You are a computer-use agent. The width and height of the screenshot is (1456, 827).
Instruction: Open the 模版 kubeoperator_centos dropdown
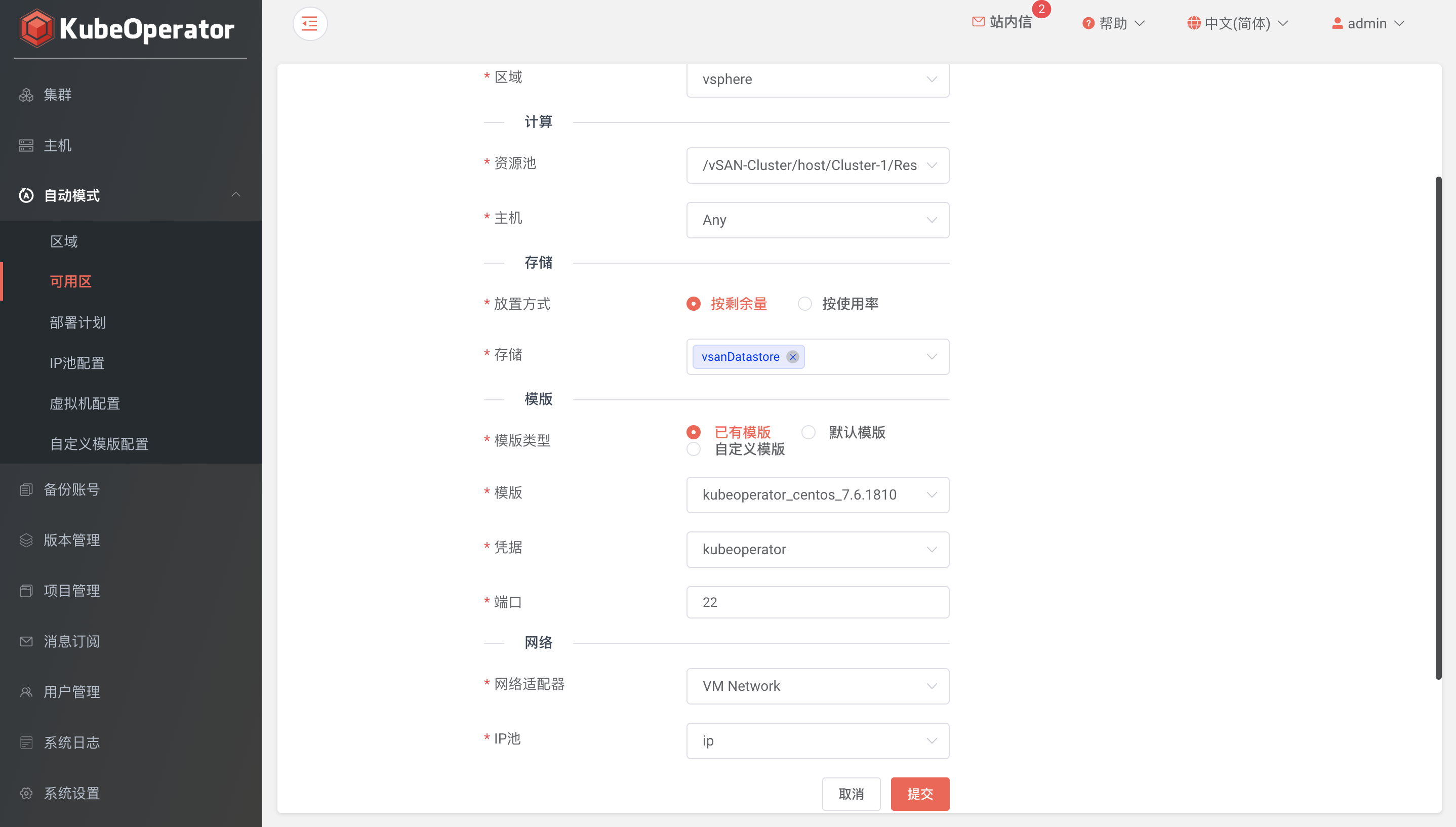(818, 494)
